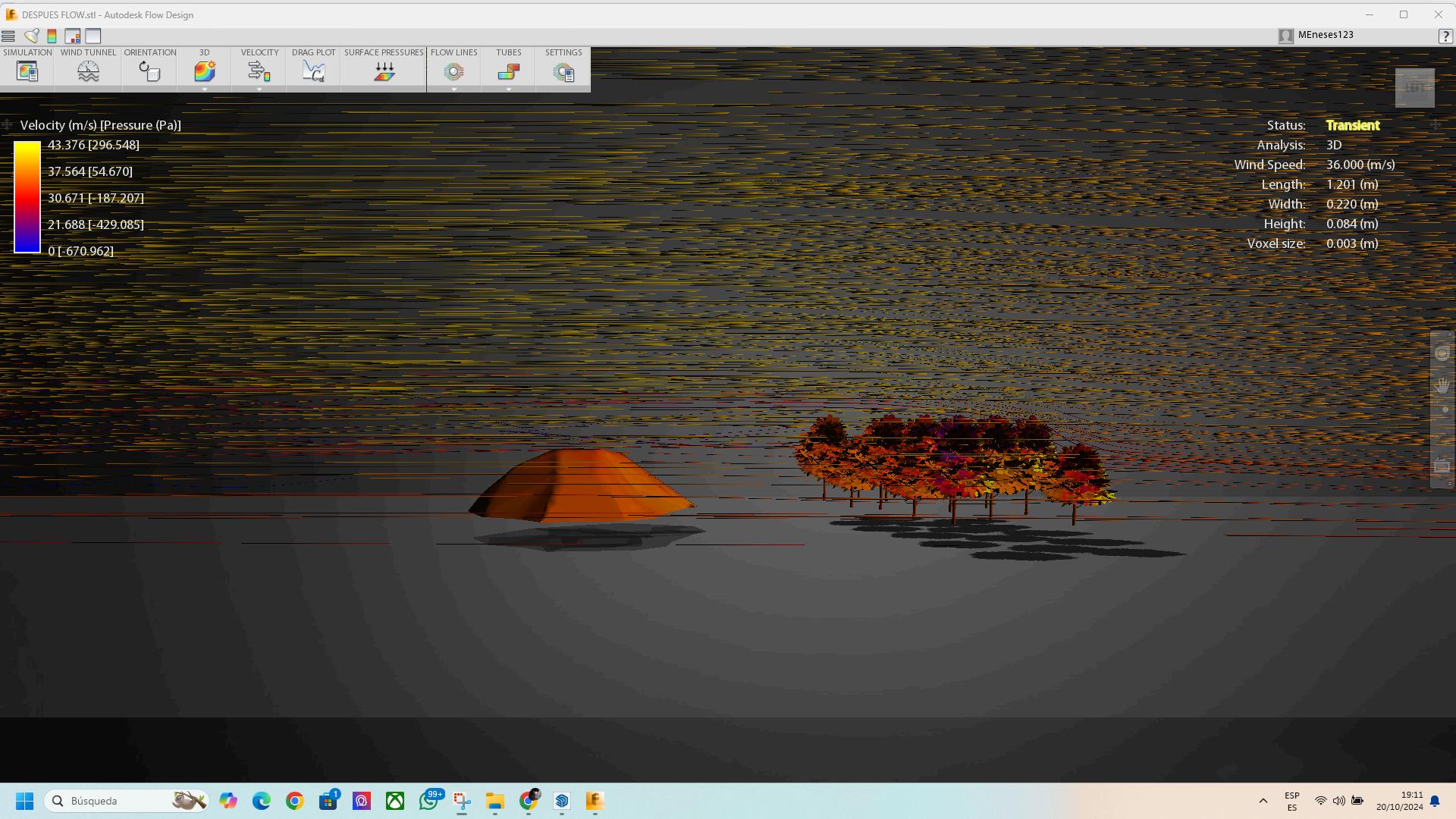This screenshot has height=819, width=1456.
Task: Toggle the color legend bar icon
Action: click(52, 36)
